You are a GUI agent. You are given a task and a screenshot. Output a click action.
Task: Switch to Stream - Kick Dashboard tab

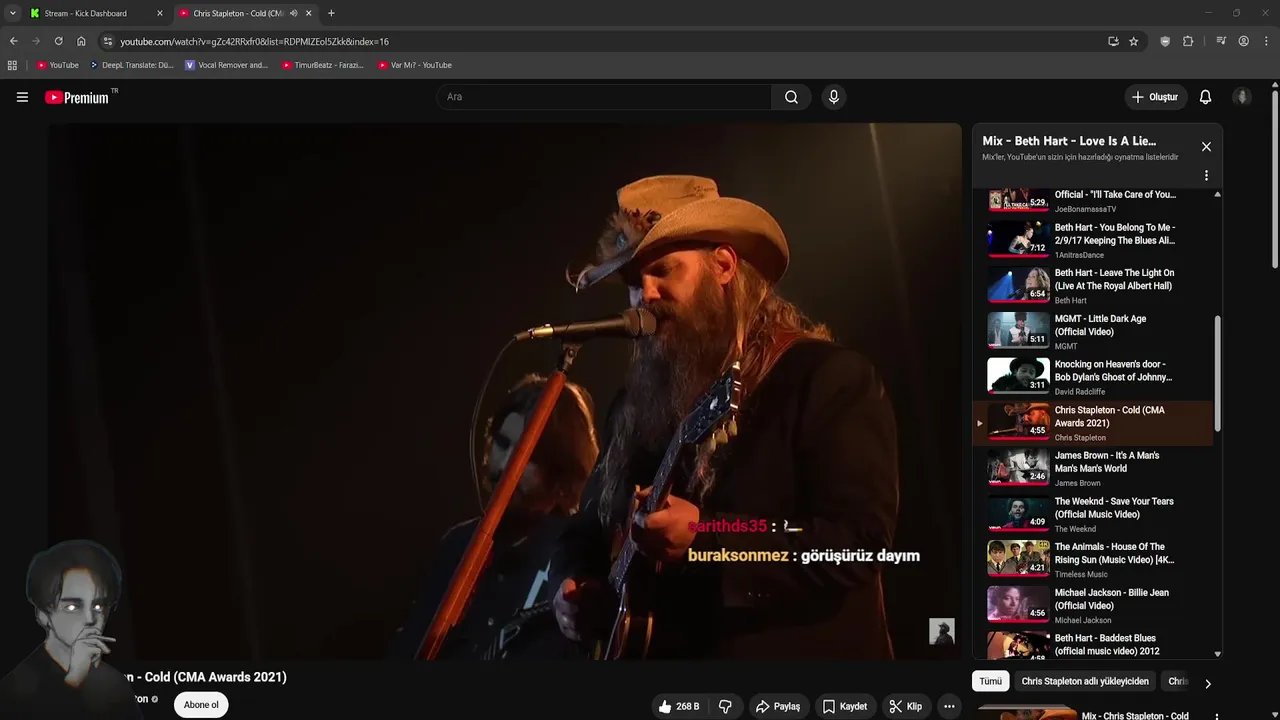point(96,13)
